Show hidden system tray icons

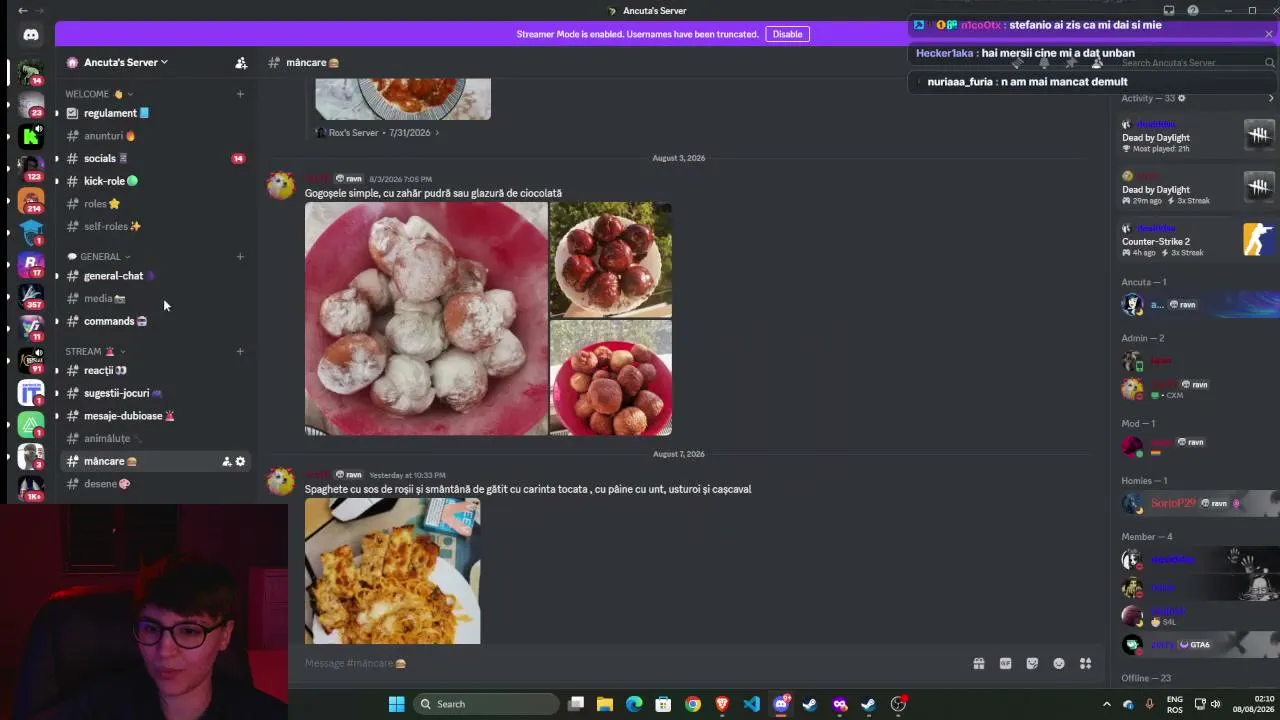click(x=1106, y=704)
